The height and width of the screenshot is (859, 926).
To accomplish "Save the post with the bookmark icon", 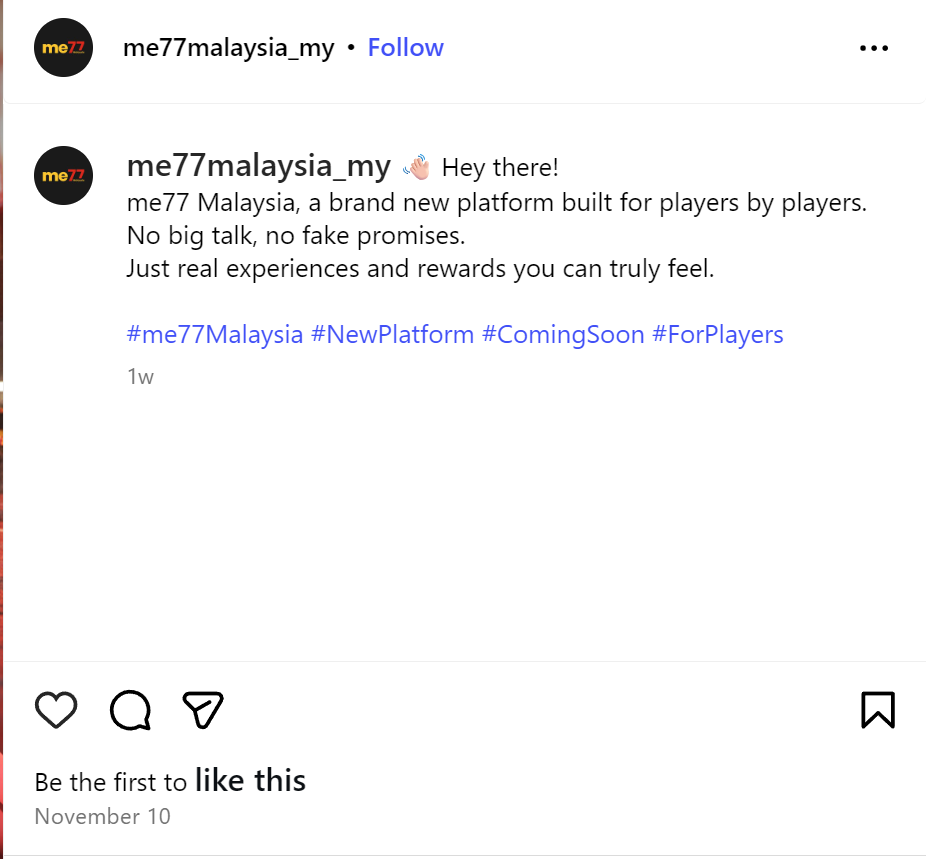I will (x=877, y=710).
